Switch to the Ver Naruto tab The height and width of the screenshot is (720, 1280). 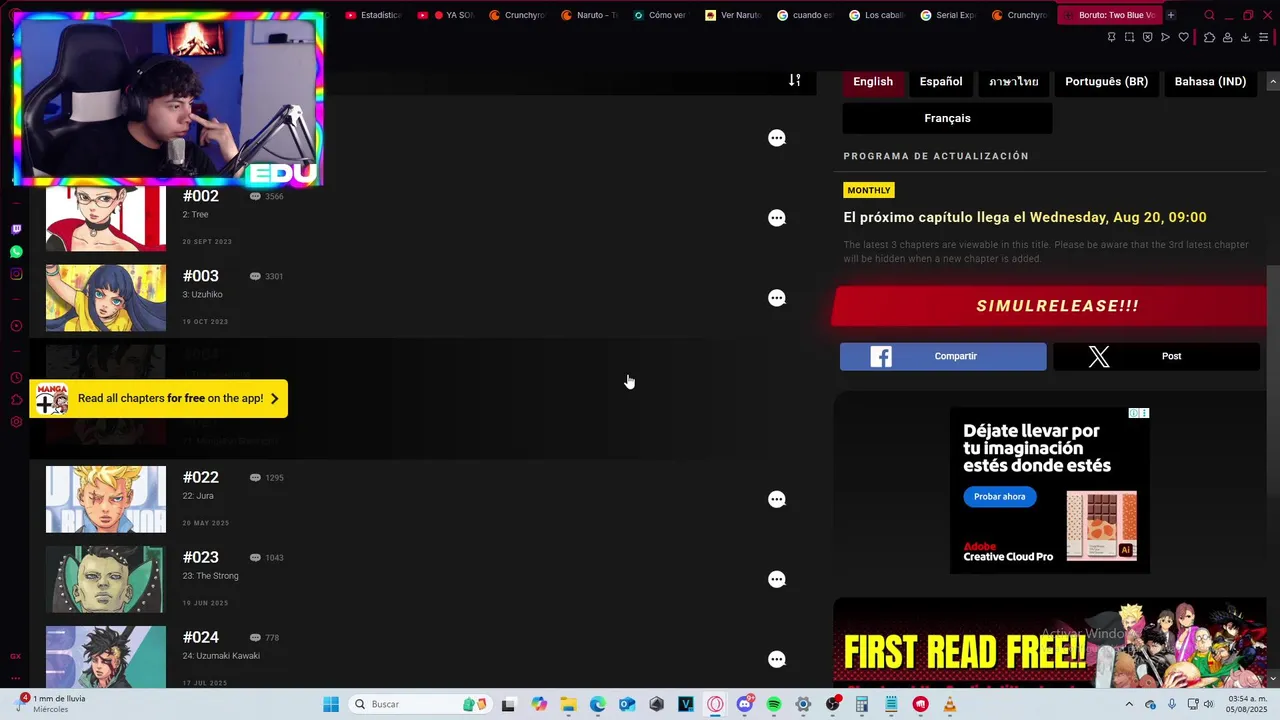733,15
